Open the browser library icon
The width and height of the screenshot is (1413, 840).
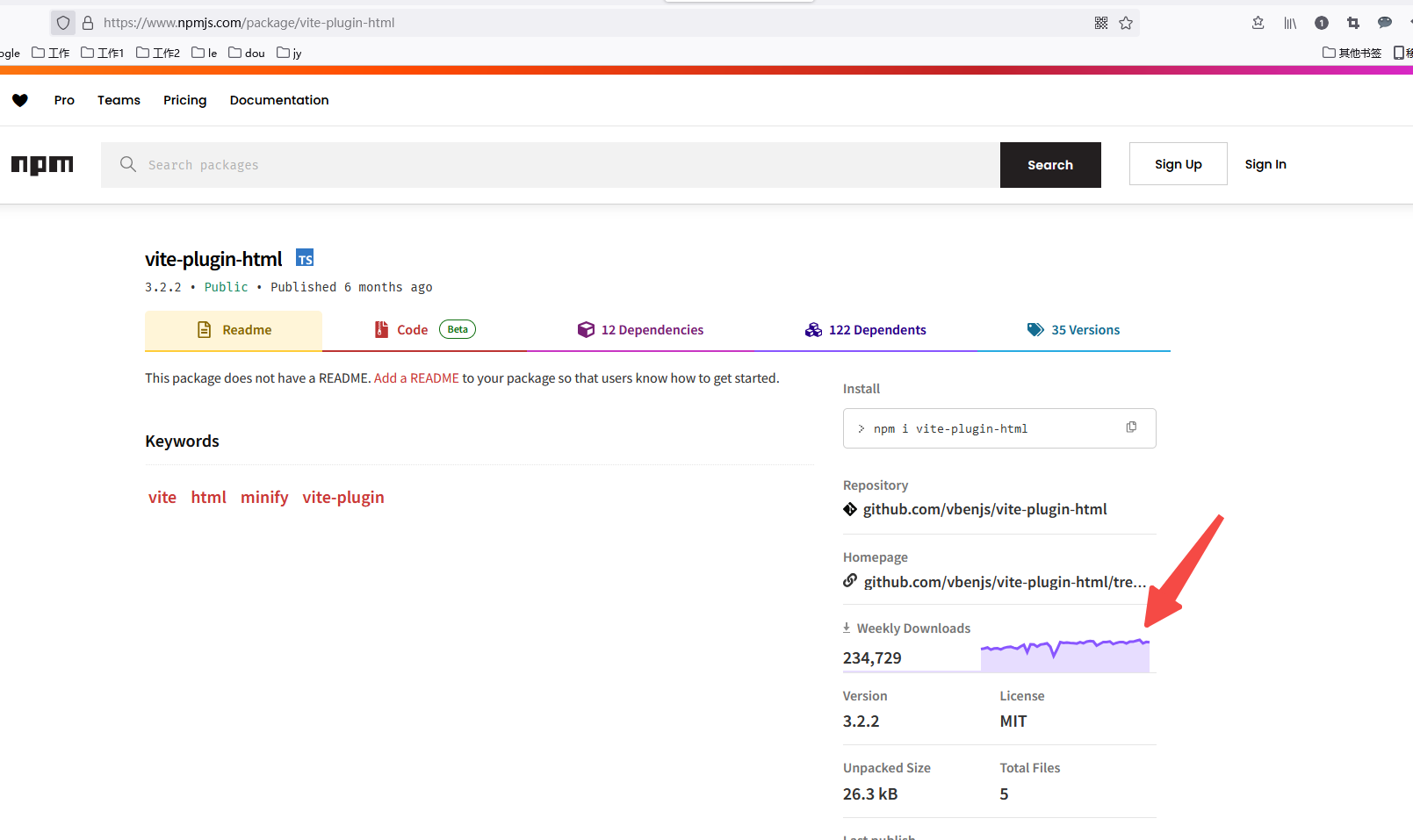(x=1290, y=23)
